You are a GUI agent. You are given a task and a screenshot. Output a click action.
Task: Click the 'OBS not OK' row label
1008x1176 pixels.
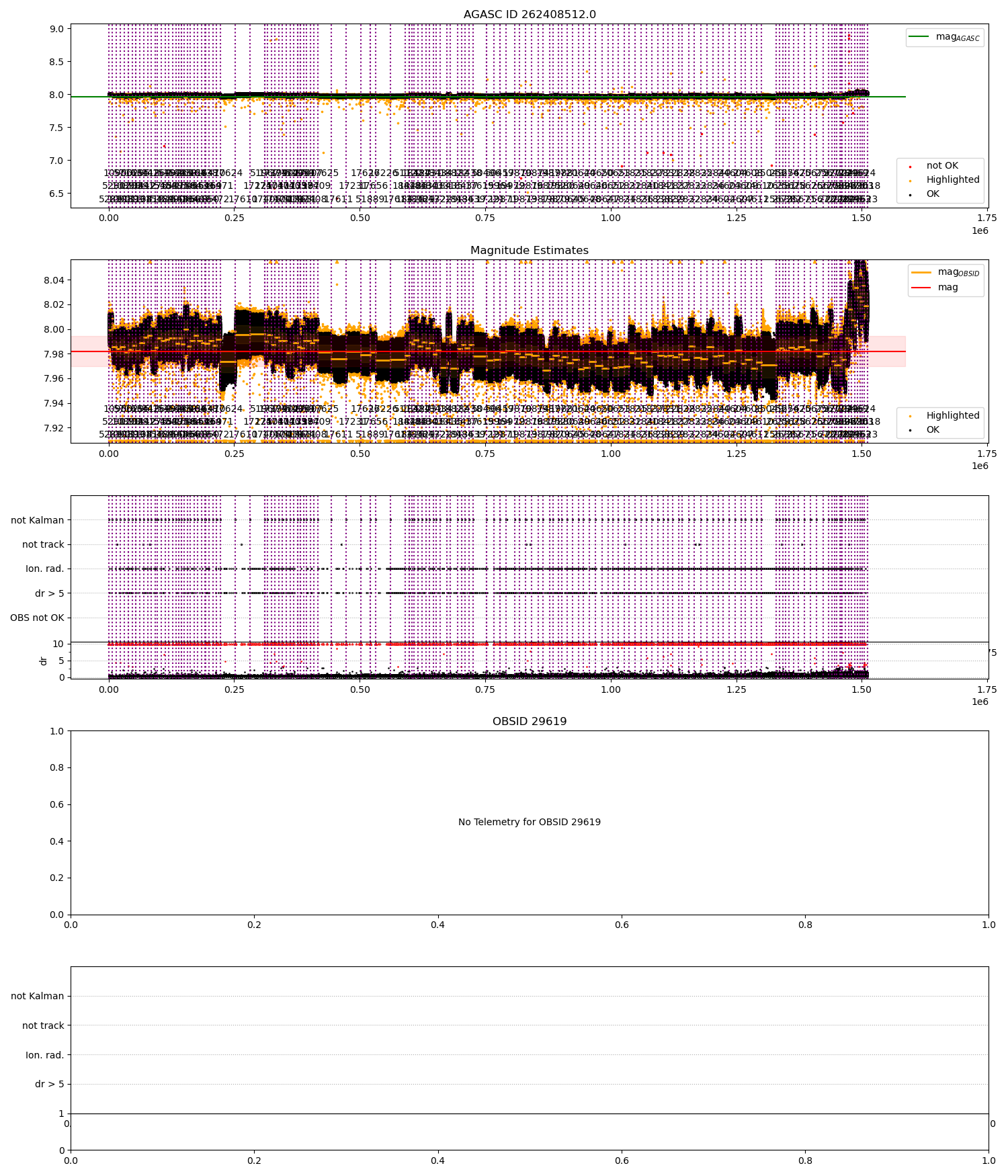pyautogui.click(x=38, y=618)
